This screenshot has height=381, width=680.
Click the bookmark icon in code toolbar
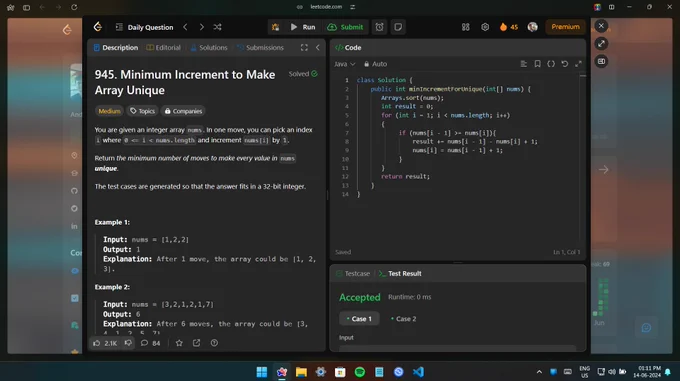coord(537,64)
